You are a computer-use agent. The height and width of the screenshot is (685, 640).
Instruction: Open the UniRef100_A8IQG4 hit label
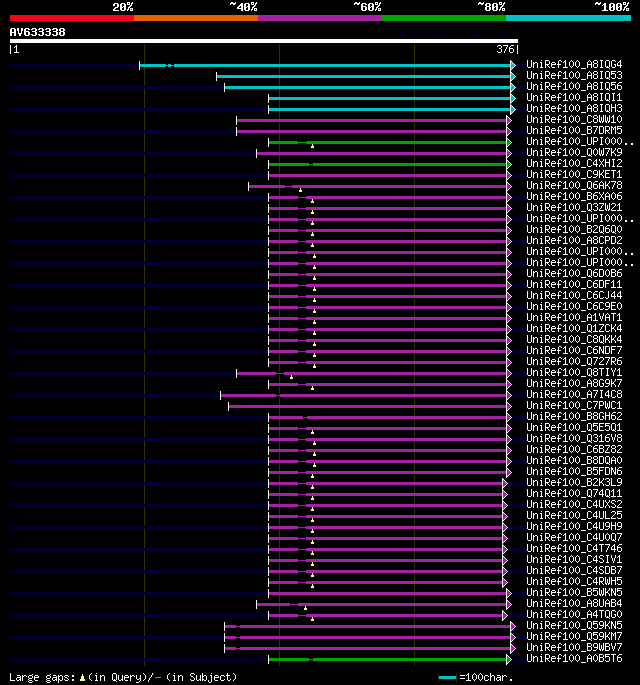574,65
